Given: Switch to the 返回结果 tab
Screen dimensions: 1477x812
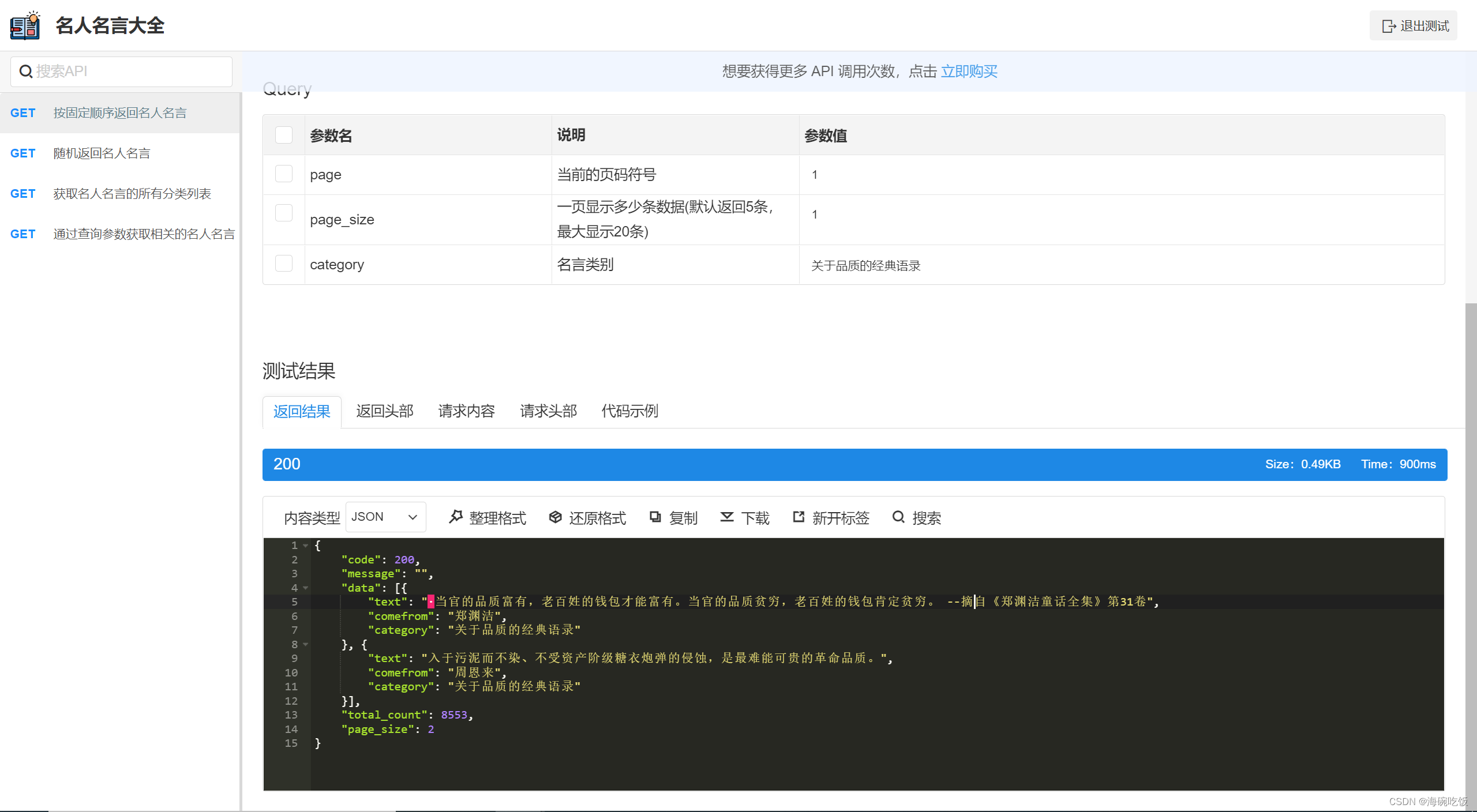Looking at the screenshot, I should [302, 411].
